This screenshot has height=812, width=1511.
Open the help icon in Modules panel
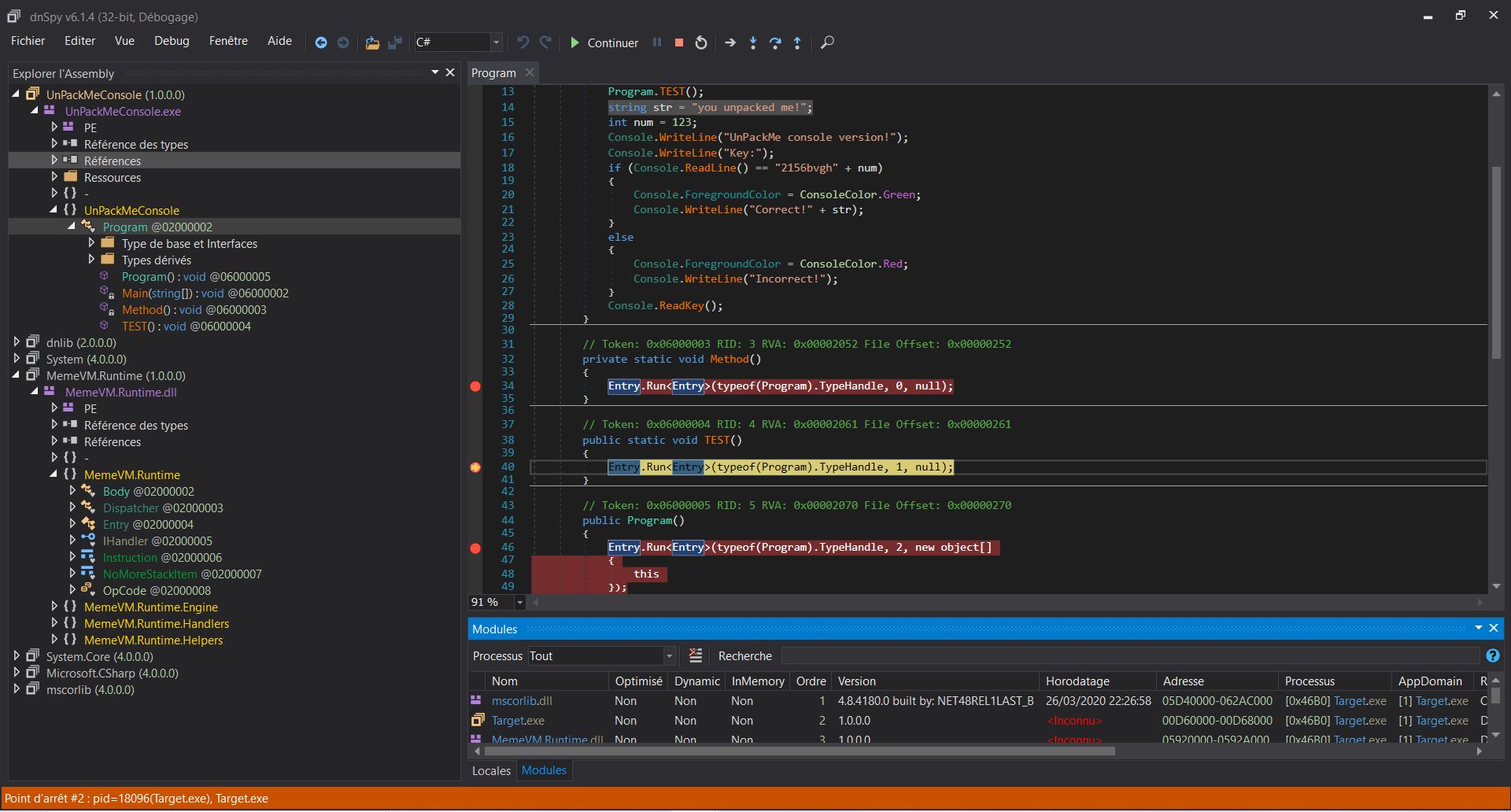(x=1492, y=655)
